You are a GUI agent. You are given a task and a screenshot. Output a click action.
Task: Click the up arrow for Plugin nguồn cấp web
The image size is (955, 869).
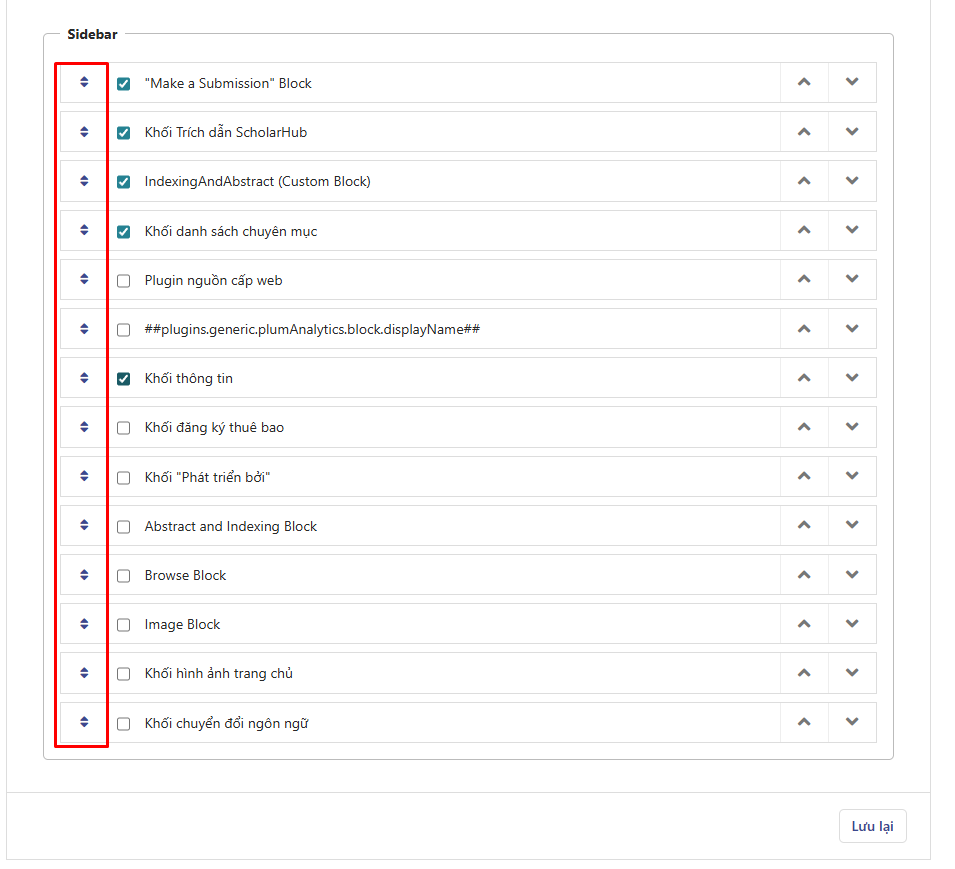(804, 279)
